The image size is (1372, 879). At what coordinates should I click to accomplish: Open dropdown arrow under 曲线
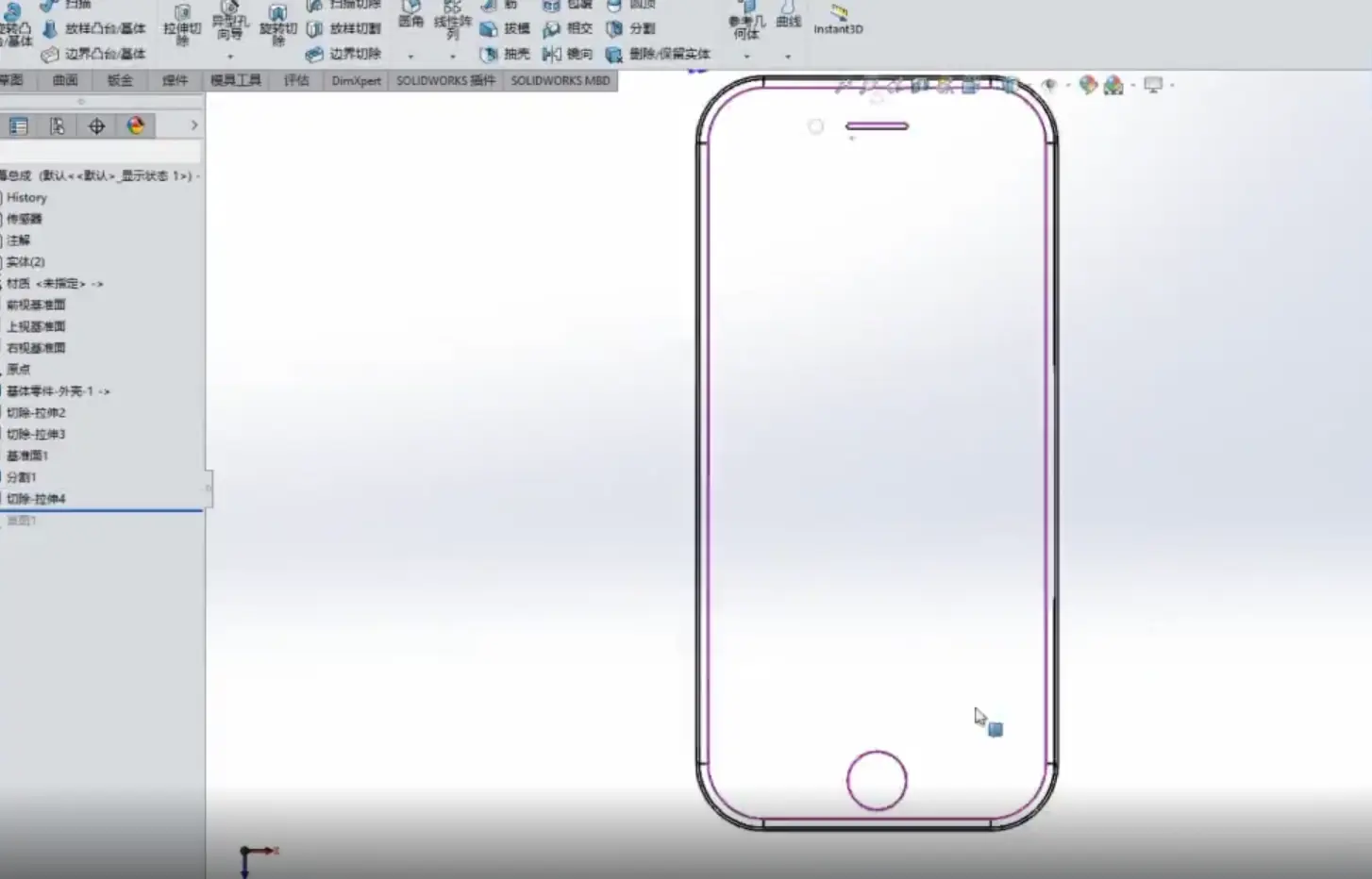788,57
